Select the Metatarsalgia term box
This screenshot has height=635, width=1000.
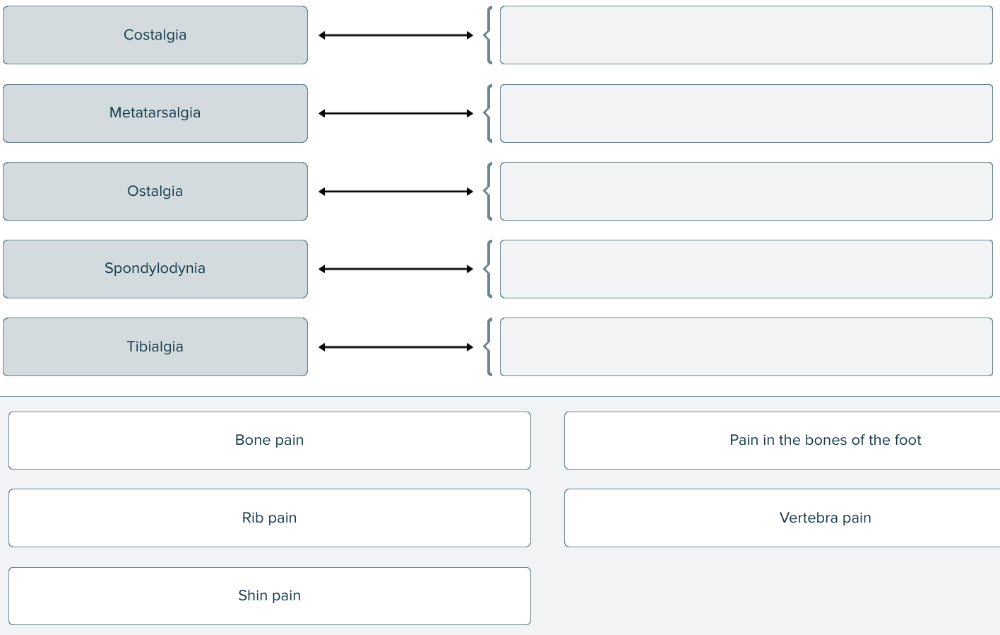(x=155, y=113)
